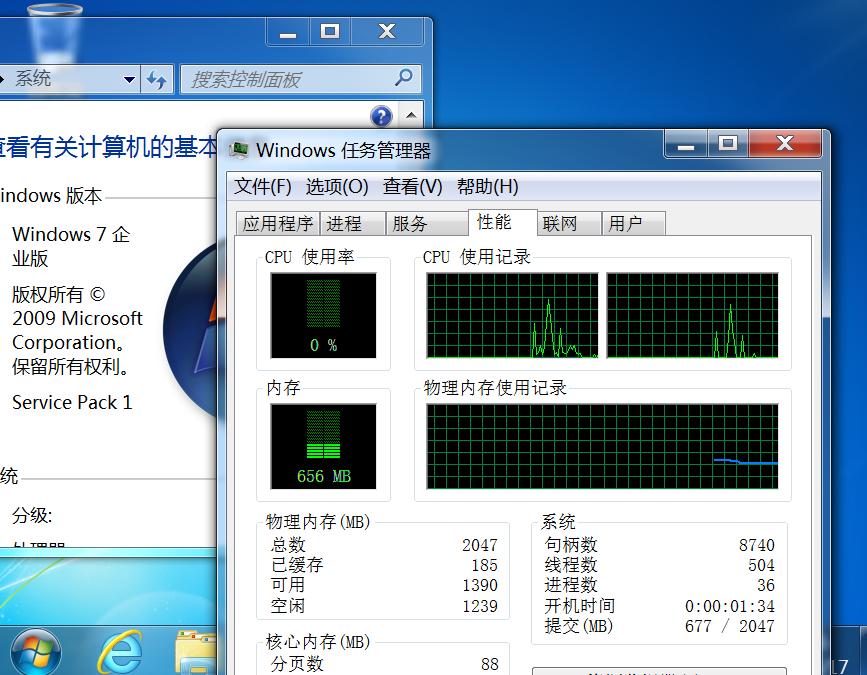Screen dimensions: 867x675
Task: Open the 选项(O) menu
Action: [336, 187]
